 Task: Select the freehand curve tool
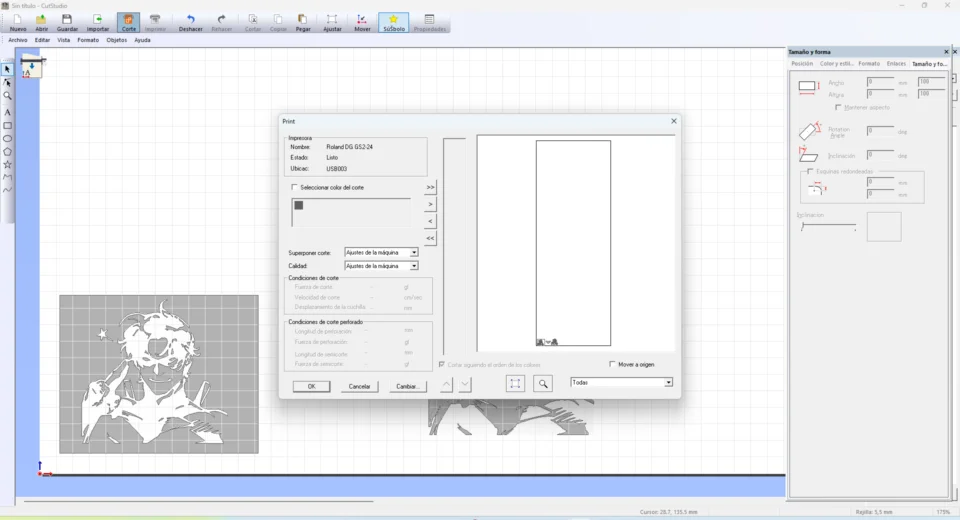point(7,190)
